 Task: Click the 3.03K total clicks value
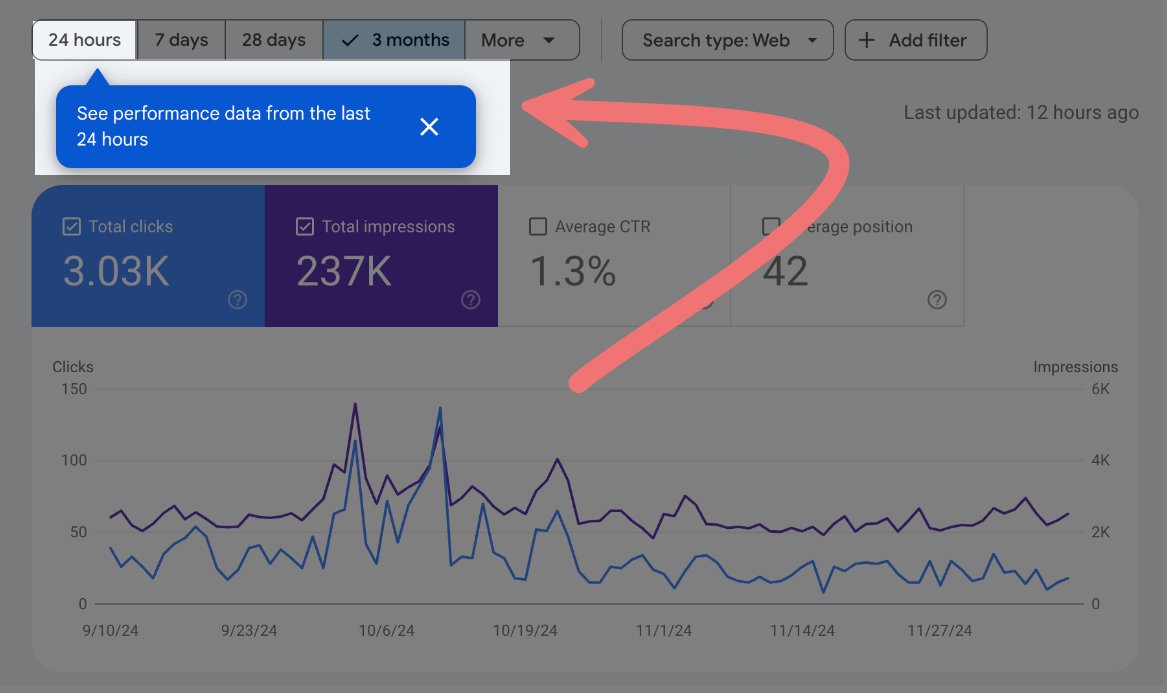pyautogui.click(x=116, y=271)
